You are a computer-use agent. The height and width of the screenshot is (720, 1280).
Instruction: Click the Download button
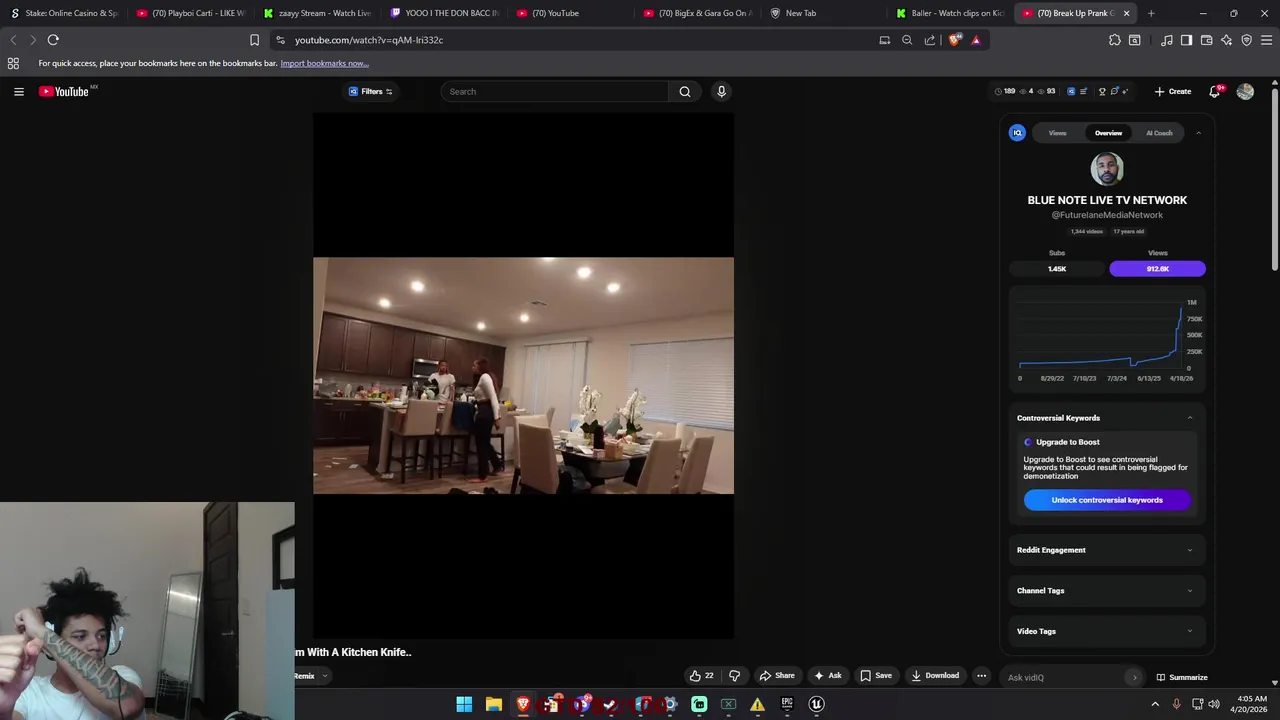coord(935,676)
